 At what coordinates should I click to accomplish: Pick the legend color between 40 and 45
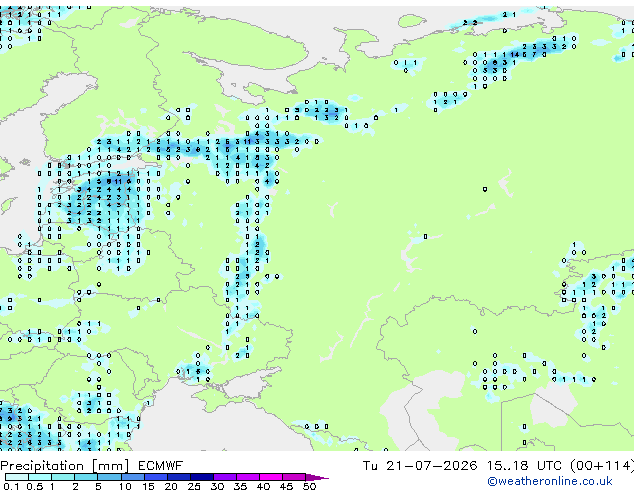pyautogui.click(x=271, y=477)
